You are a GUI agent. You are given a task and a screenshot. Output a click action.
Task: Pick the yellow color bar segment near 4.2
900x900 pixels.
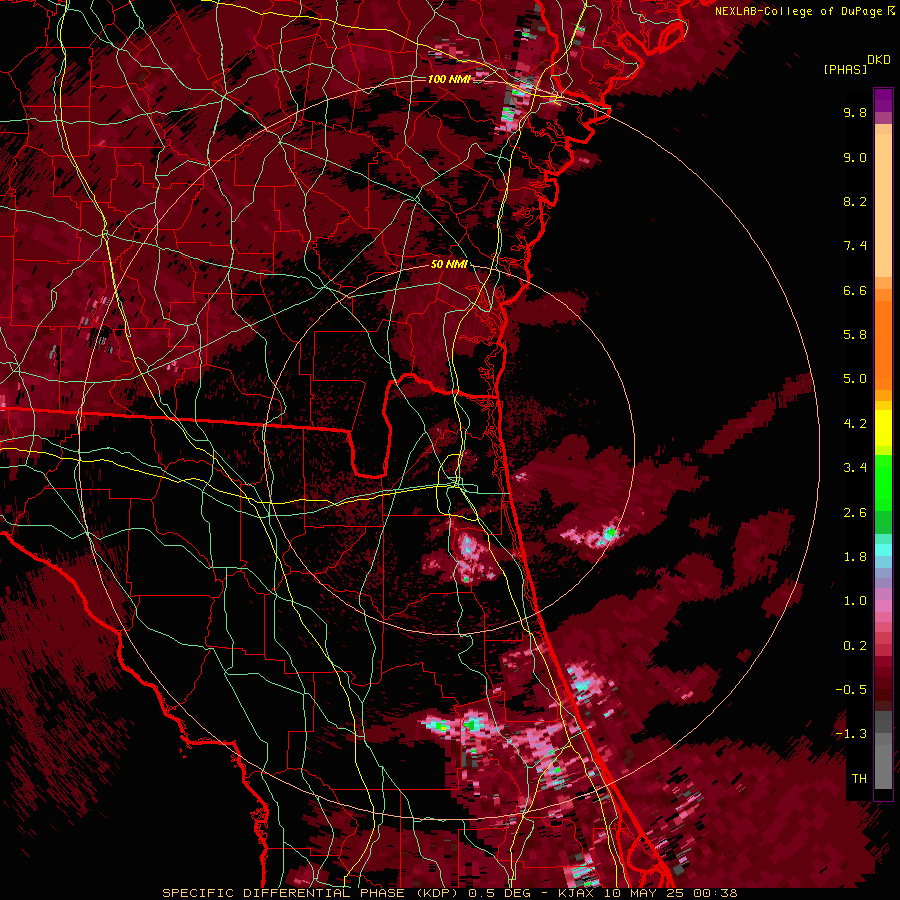[x=883, y=428]
